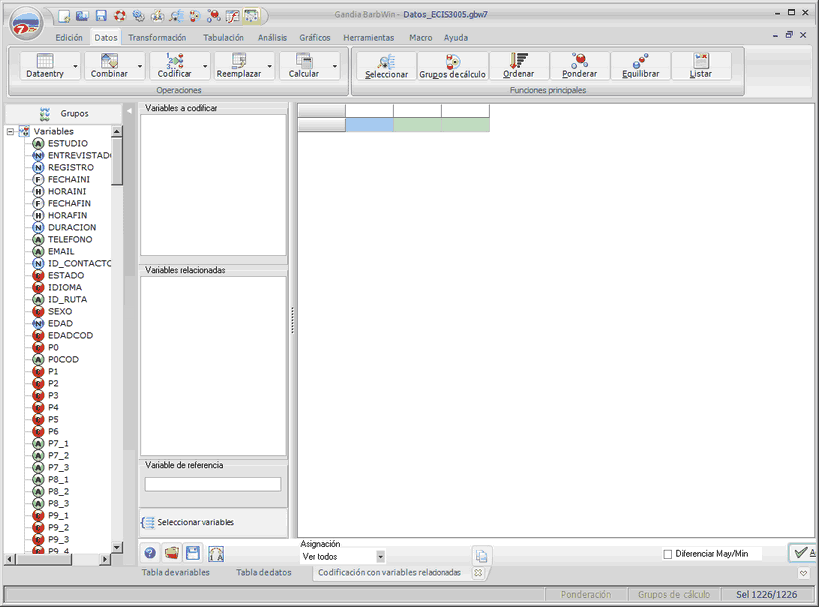The image size is (819, 607).
Task: Expand the Codificar dropdown arrow
Action: [205, 67]
